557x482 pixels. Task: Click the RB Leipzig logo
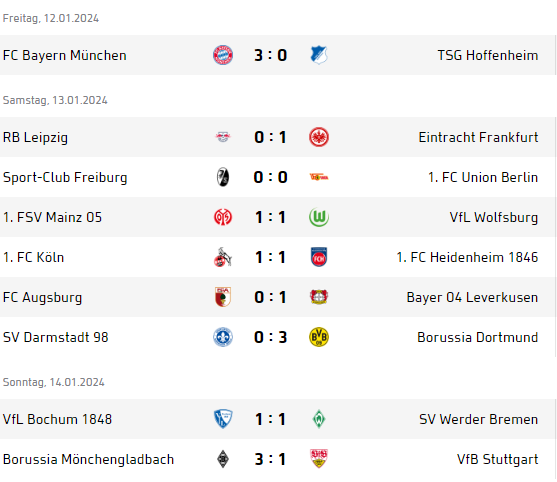pyautogui.click(x=223, y=137)
